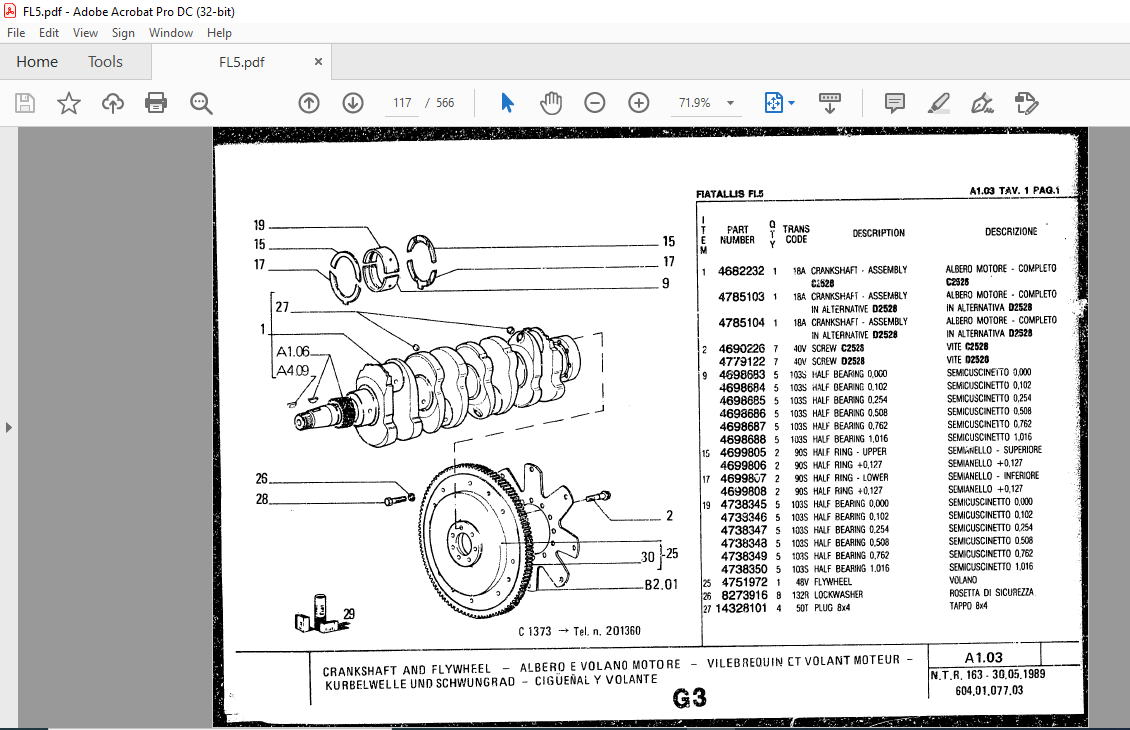Click the zoom percentage field 71.9%
Image resolution: width=1130 pixels, height=730 pixels.
(x=694, y=103)
